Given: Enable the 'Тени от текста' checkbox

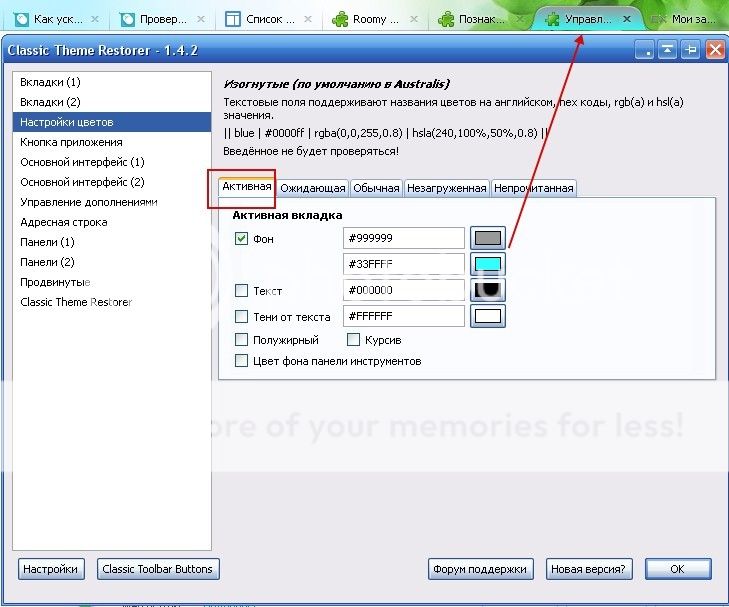Looking at the screenshot, I should point(241,317).
